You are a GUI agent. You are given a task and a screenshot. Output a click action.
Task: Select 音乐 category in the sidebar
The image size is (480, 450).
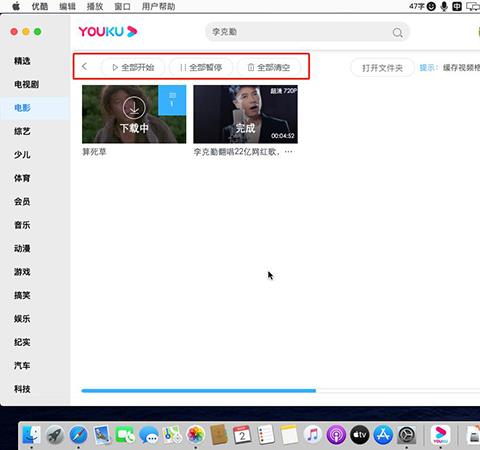click(x=22, y=225)
